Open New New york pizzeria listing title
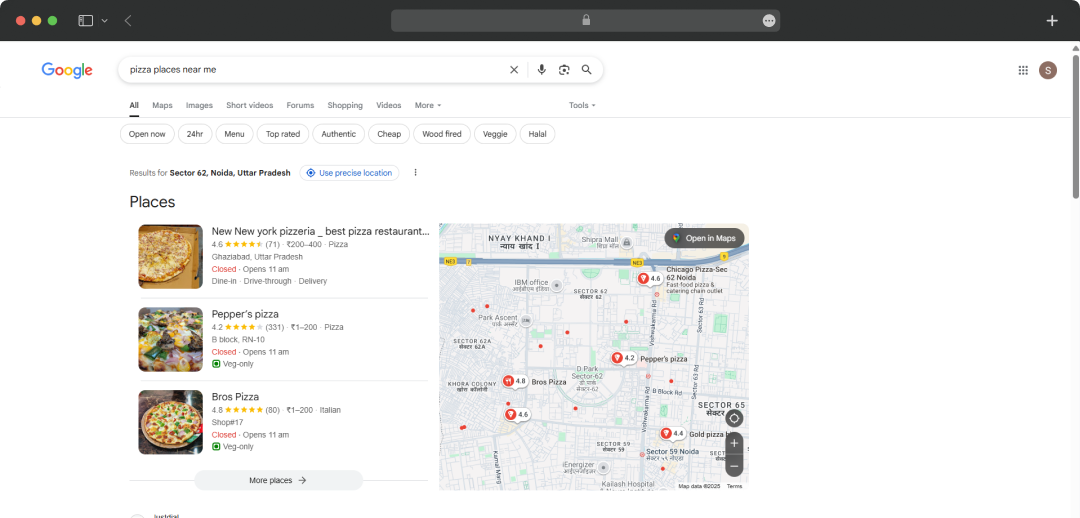The width and height of the screenshot is (1080, 518). pos(320,231)
